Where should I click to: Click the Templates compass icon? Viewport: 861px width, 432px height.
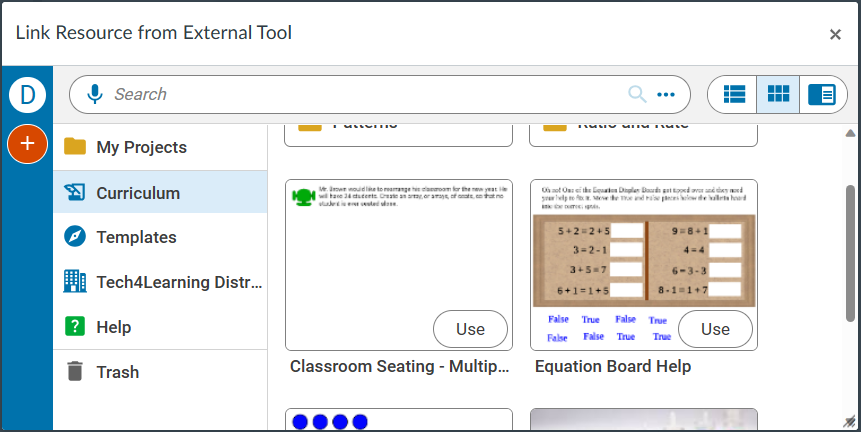tap(75, 237)
